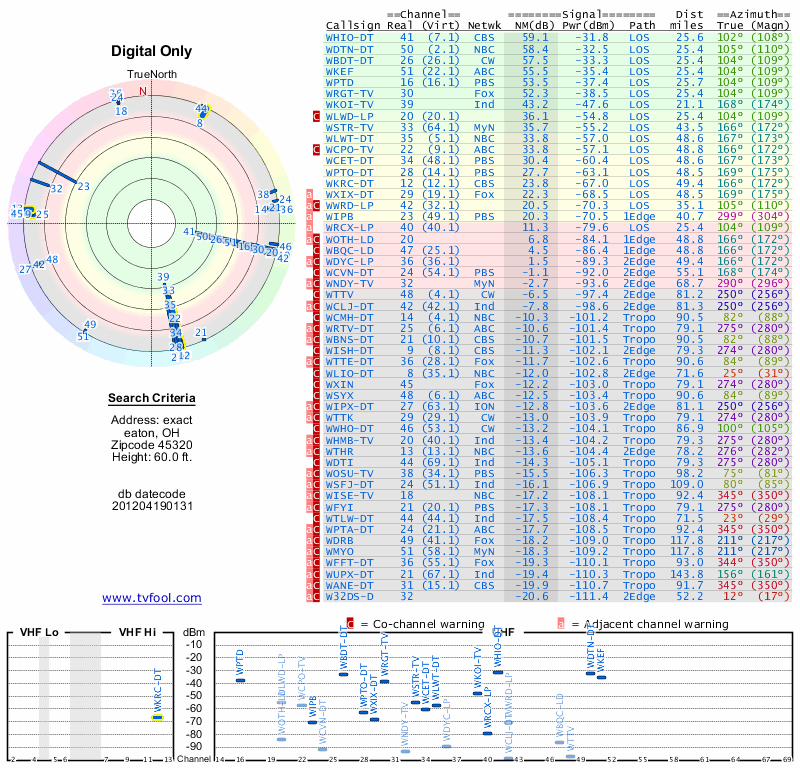
Task: Click the WLWD-LP callsign
Action: 349,116
